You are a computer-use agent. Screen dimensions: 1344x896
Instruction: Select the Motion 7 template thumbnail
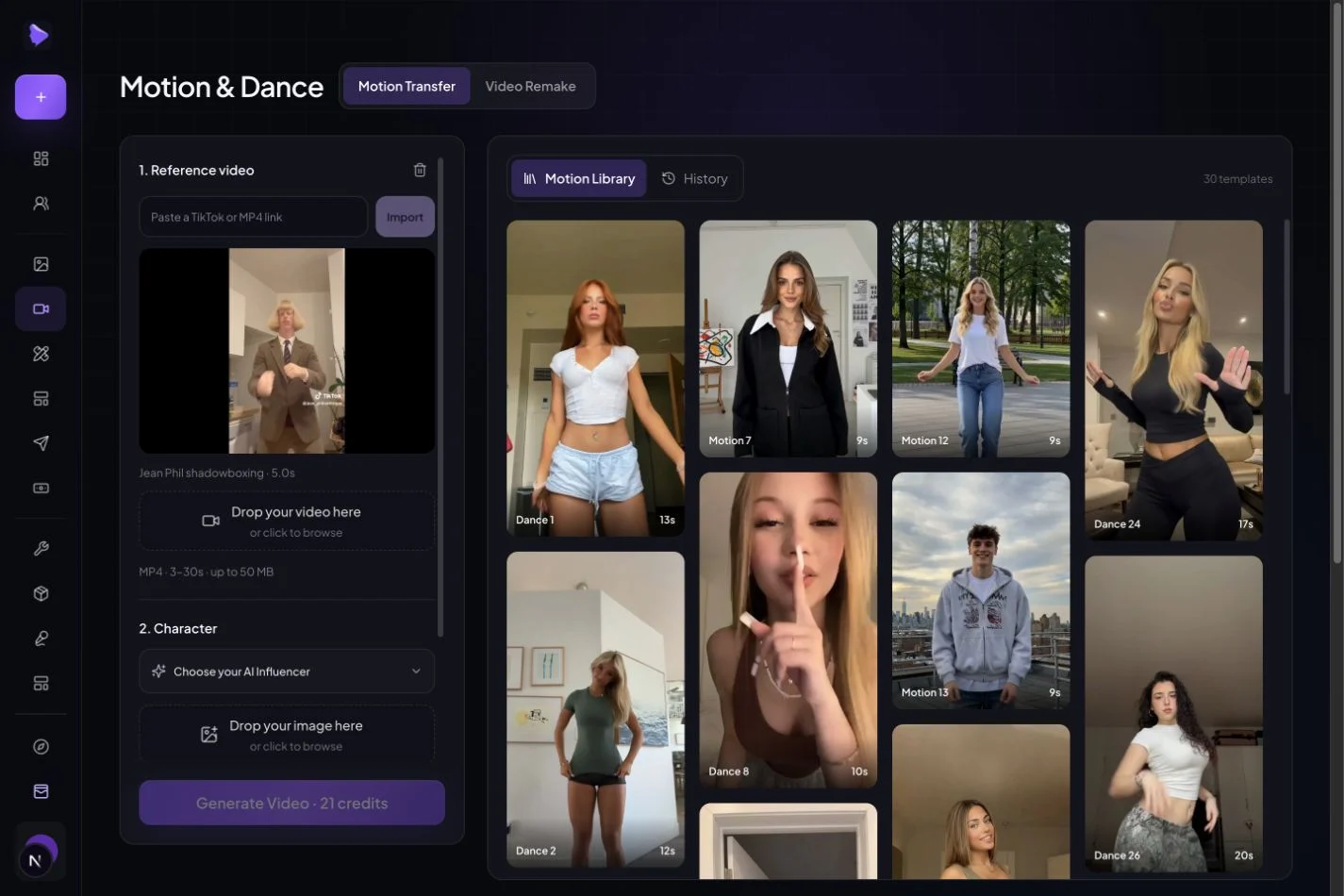coord(788,339)
